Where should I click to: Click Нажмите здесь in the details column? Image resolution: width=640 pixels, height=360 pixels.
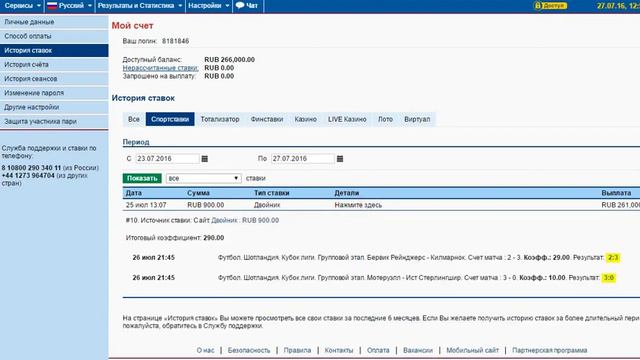point(358,205)
